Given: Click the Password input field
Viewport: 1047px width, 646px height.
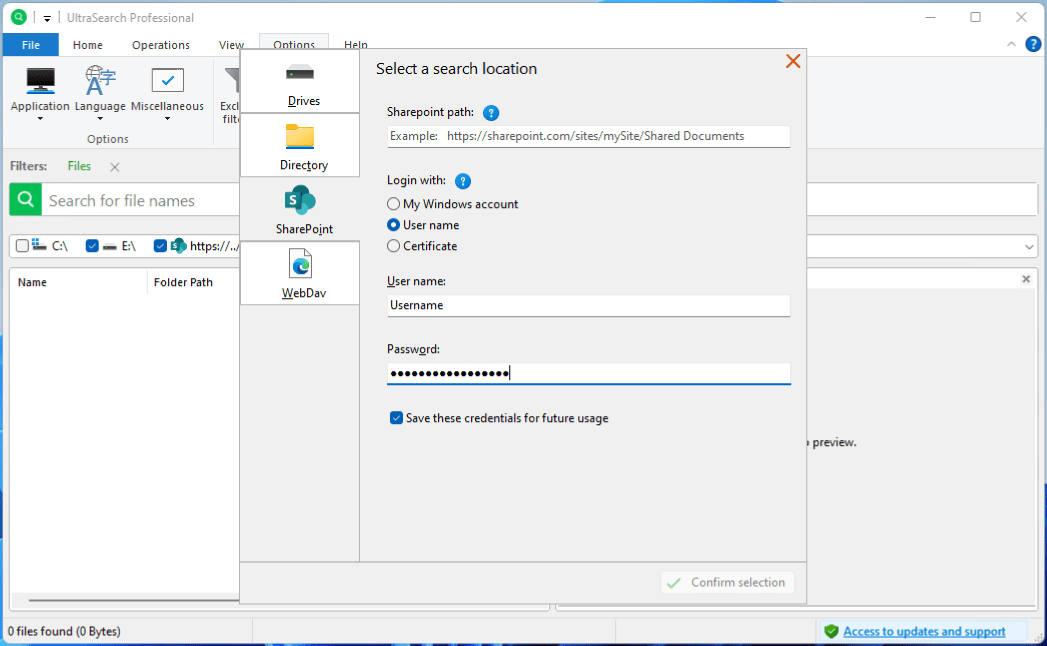Looking at the screenshot, I should 588,373.
